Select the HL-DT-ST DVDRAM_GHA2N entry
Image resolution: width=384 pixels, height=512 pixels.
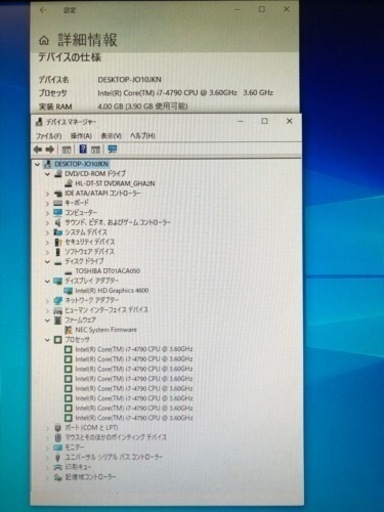[x=115, y=184]
